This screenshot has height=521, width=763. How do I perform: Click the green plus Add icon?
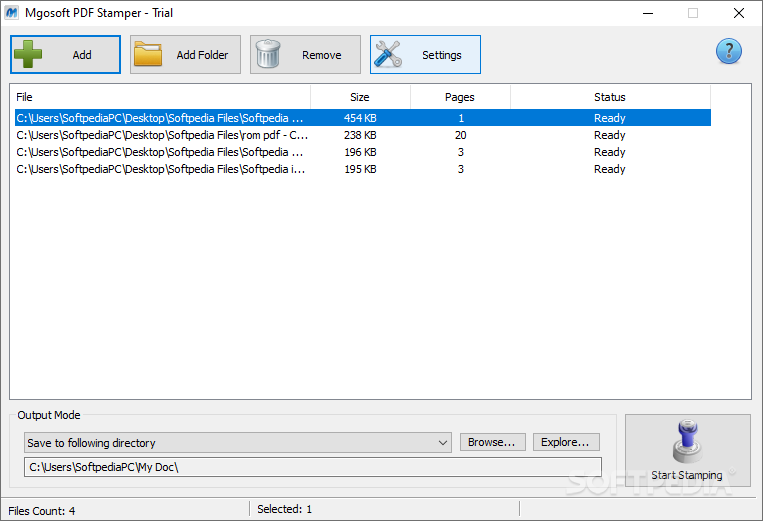pyautogui.click(x=28, y=54)
